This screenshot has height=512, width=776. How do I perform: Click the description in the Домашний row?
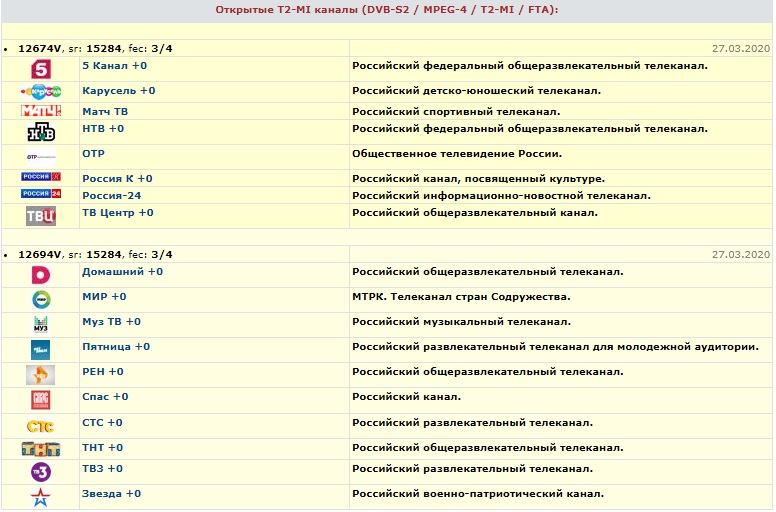click(x=487, y=272)
